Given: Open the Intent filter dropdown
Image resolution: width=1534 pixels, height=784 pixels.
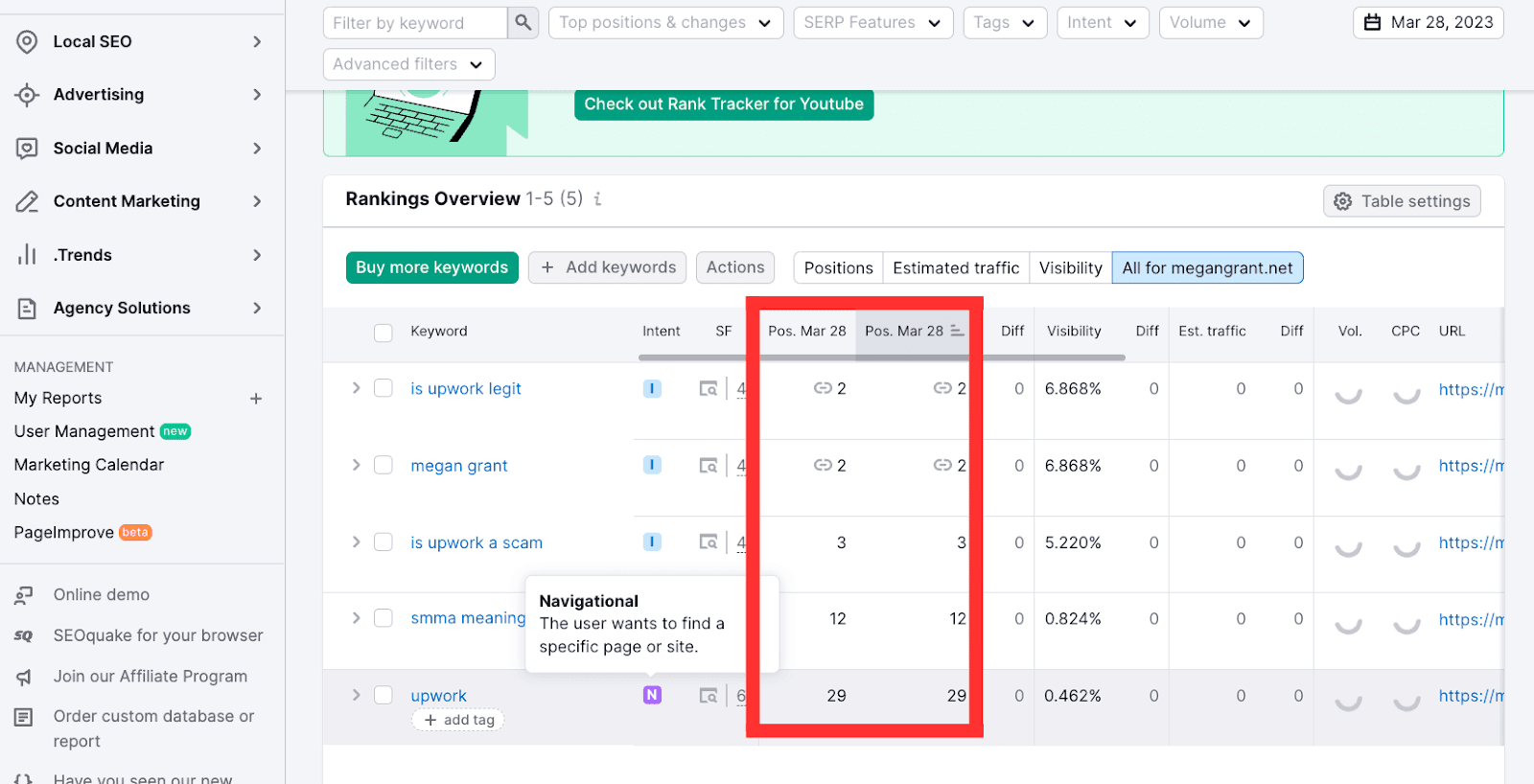Looking at the screenshot, I should click(1103, 22).
